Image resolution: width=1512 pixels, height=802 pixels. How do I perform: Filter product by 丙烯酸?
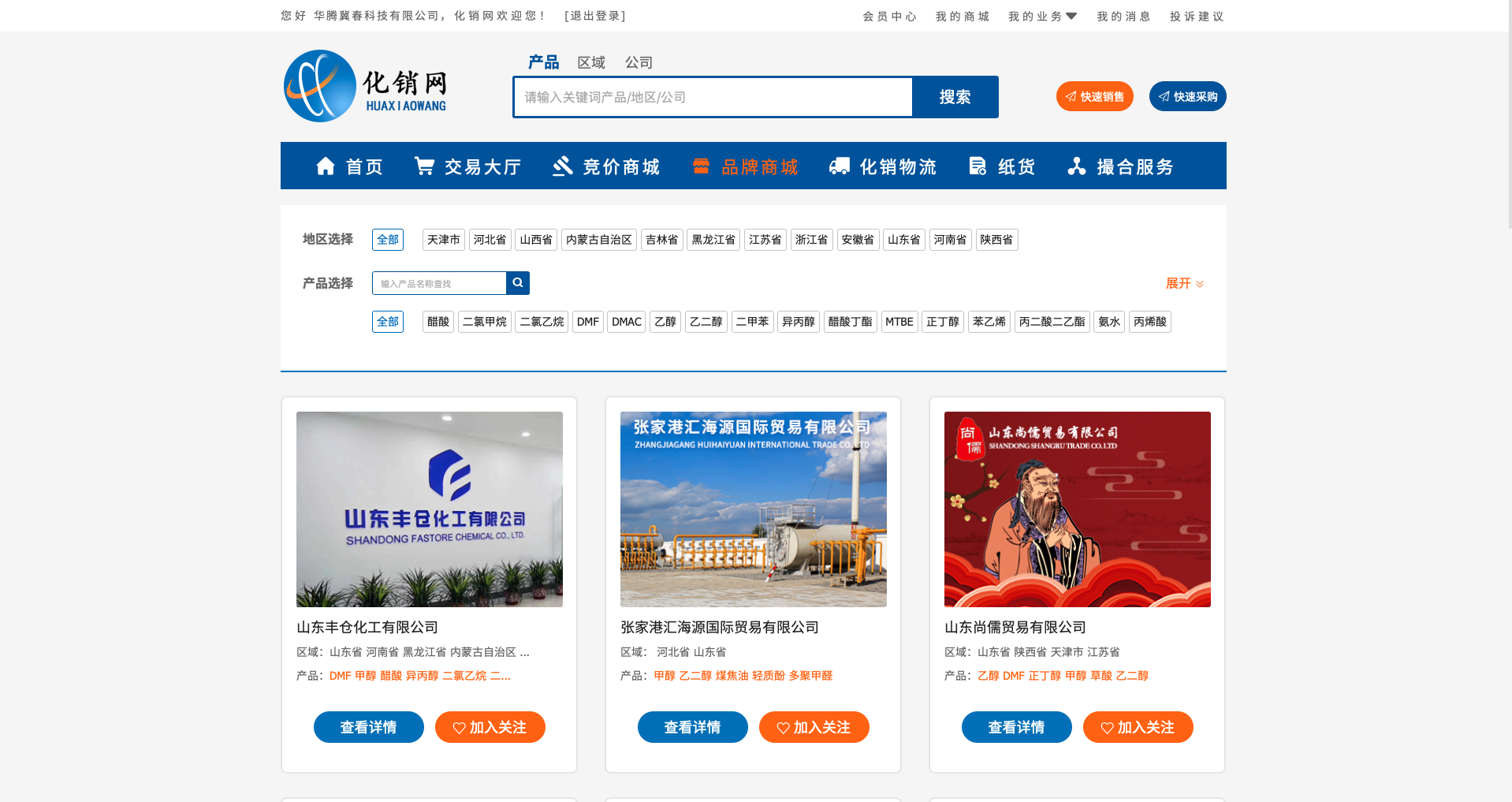pos(1150,322)
